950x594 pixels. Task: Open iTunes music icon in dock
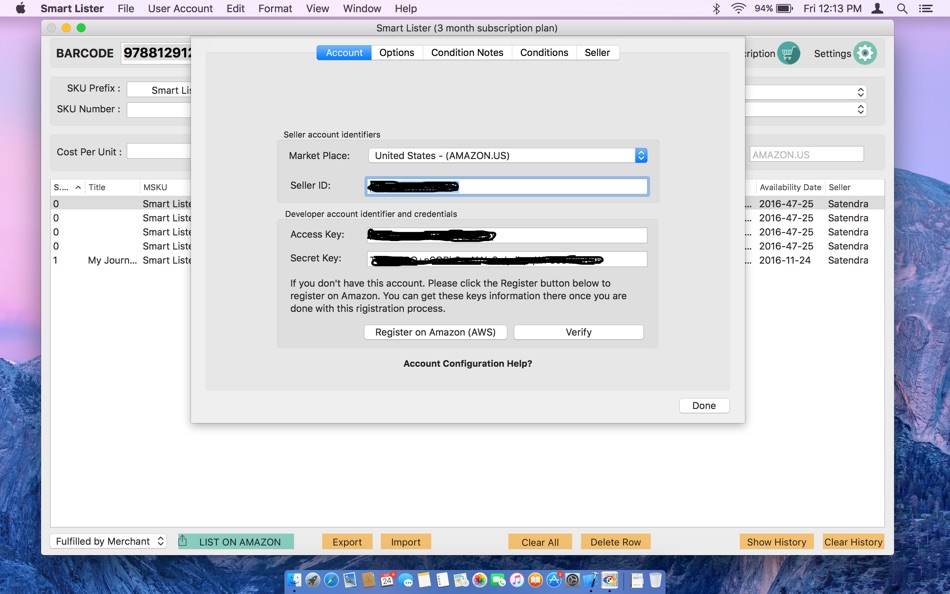[517, 580]
